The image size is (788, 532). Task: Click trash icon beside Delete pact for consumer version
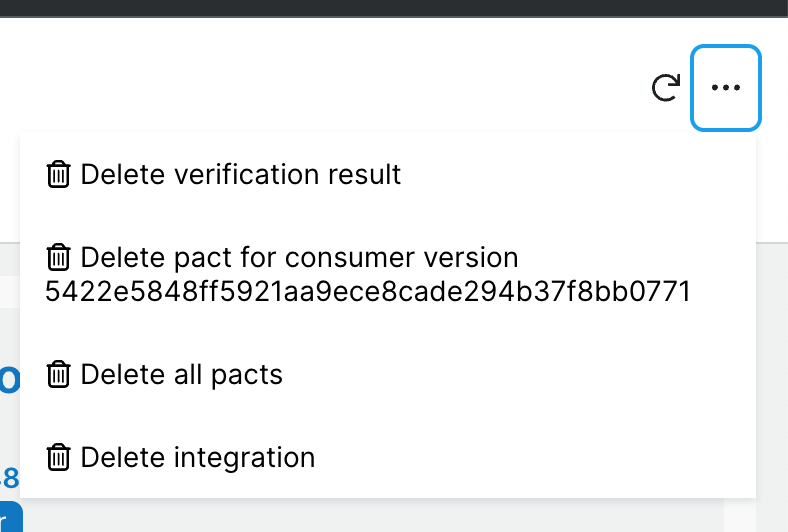tap(59, 258)
